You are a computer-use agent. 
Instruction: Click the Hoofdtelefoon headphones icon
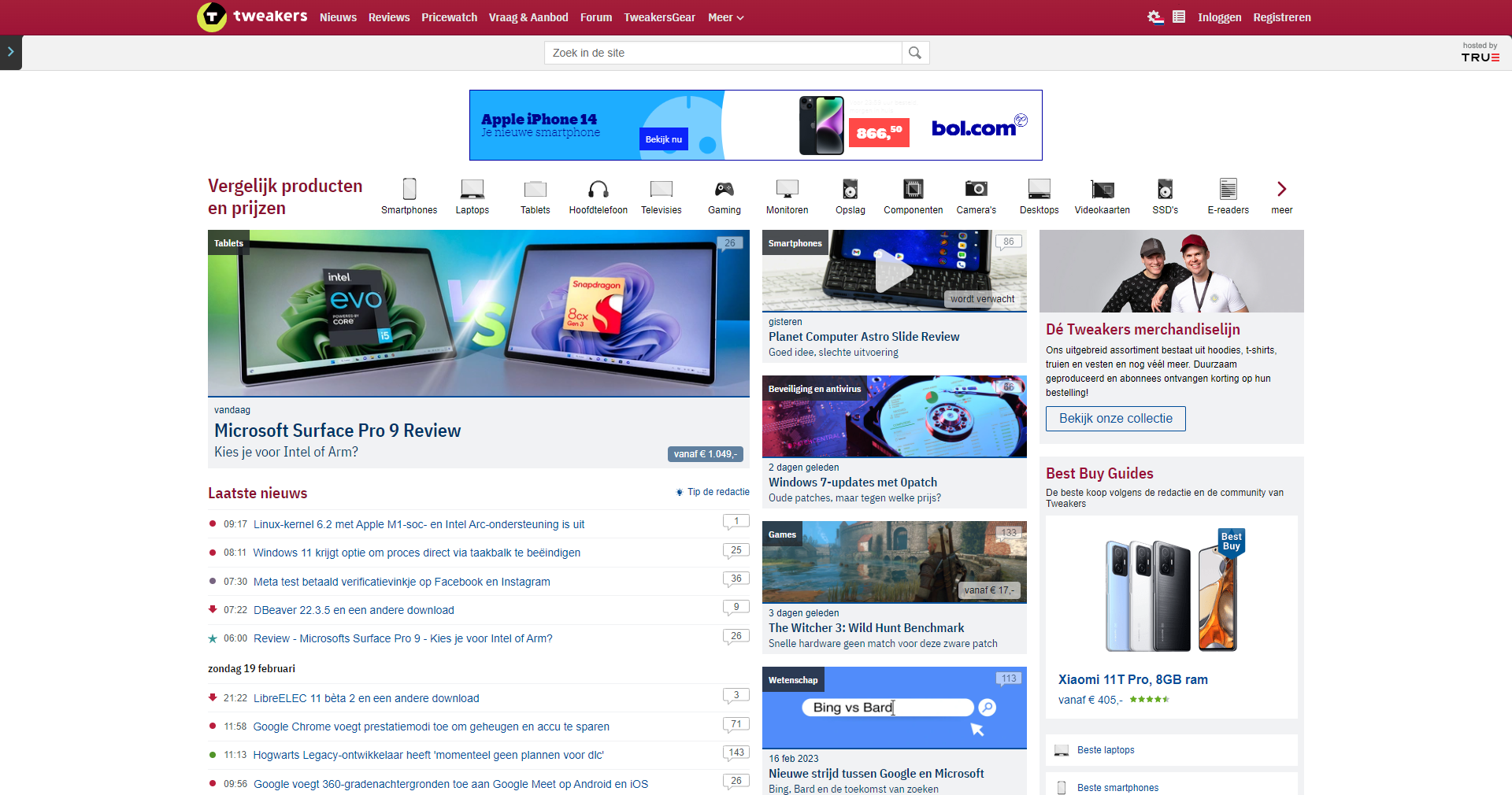click(598, 189)
